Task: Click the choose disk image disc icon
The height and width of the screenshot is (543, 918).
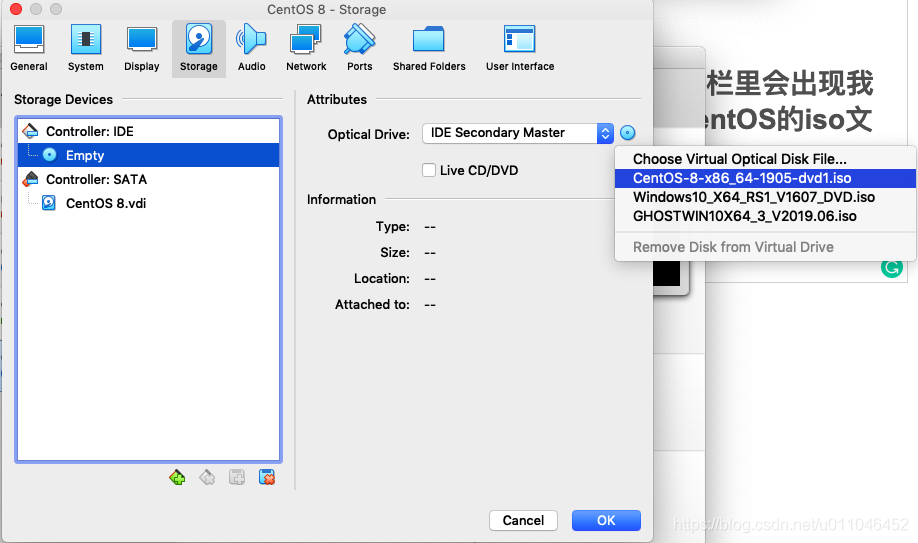Action: [x=628, y=133]
